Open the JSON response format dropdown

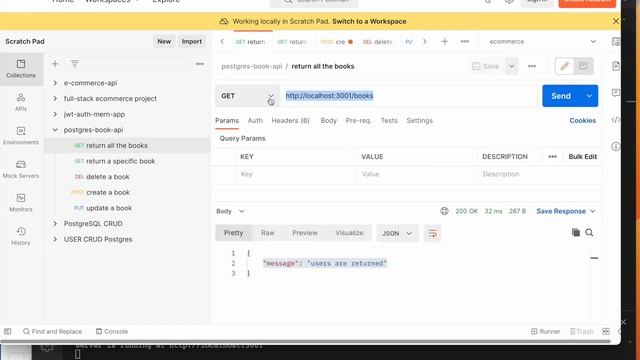[x=398, y=233]
